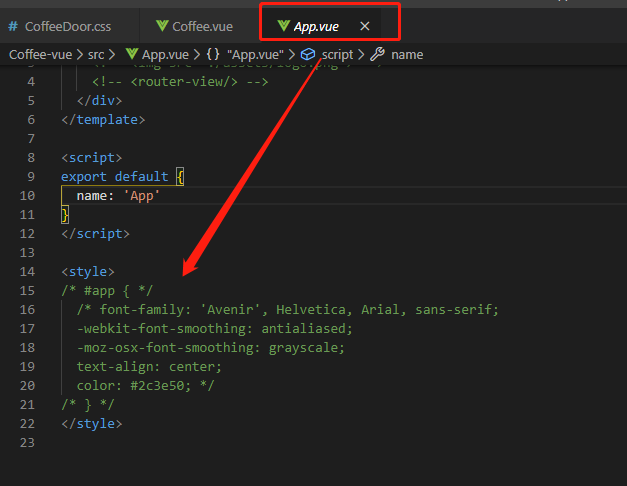Click the closing </template> tag
The width and height of the screenshot is (627, 486).
click(x=103, y=120)
